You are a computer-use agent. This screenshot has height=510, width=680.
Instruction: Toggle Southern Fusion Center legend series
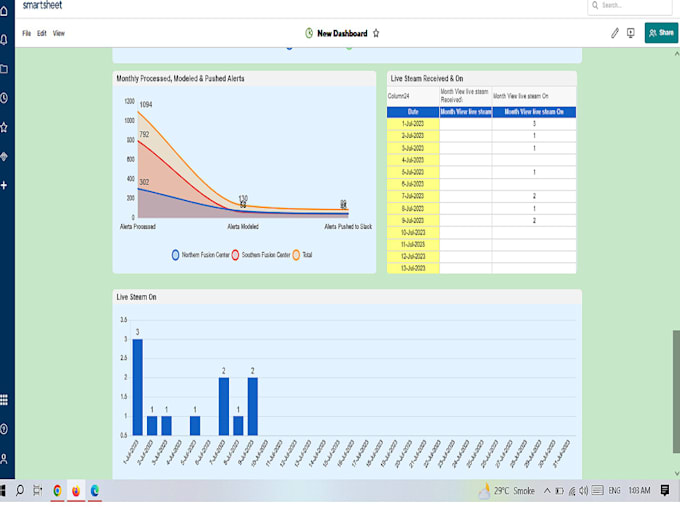point(261,255)
